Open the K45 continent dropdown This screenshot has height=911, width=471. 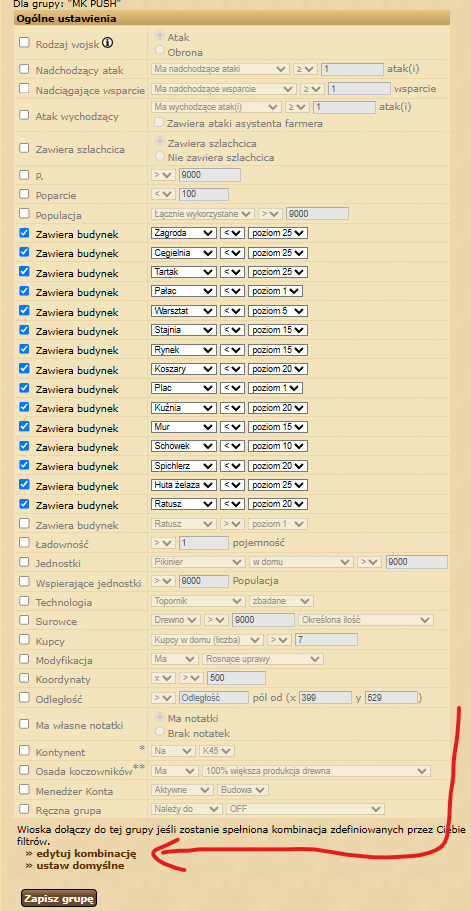pyautogui.click(x=217, y=751)
